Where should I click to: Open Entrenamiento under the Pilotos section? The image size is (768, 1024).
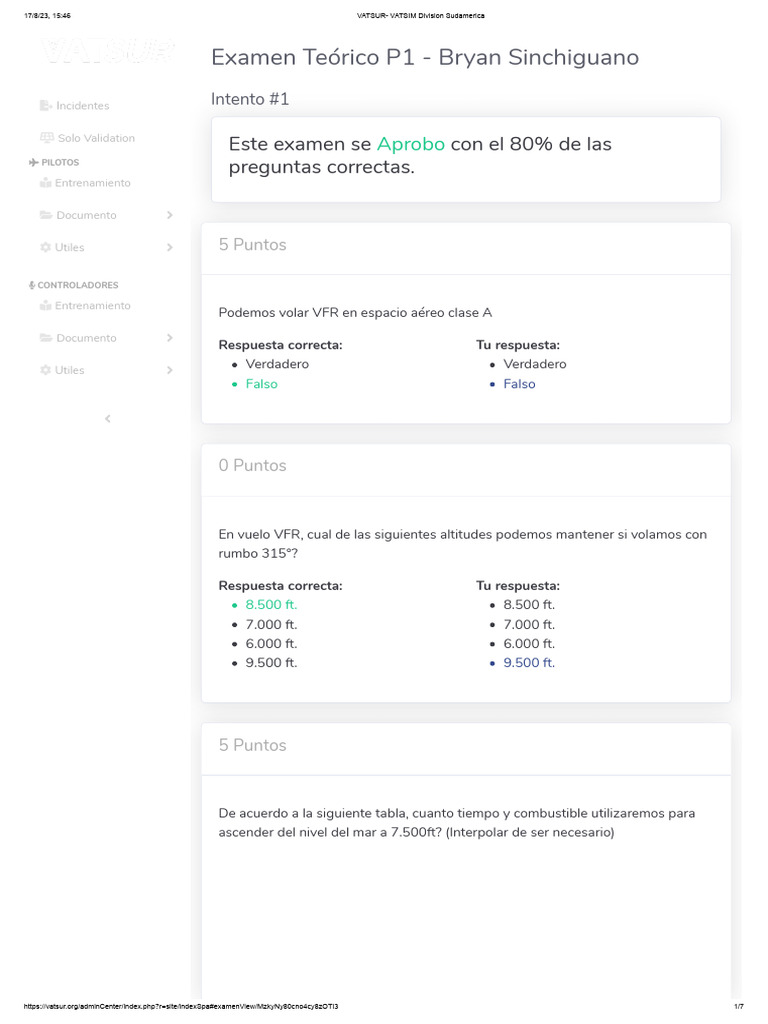(93, 183)
